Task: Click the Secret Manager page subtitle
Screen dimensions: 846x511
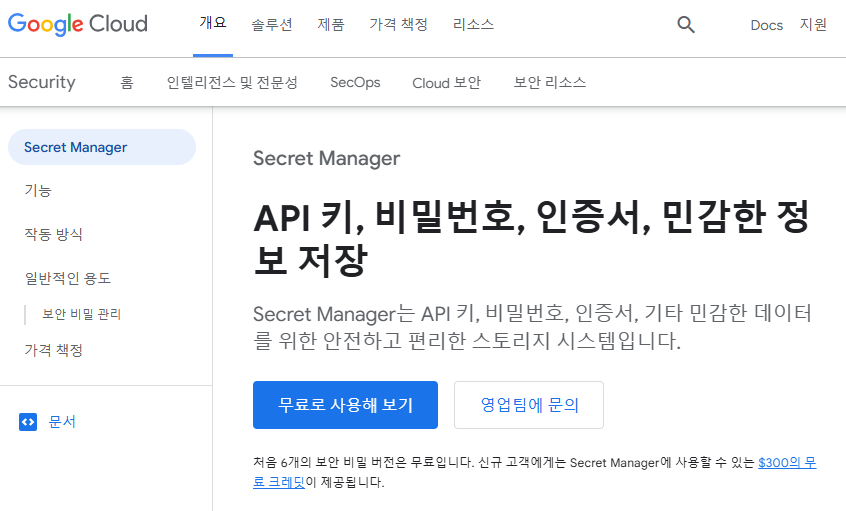Action: (x=326, y=159)
